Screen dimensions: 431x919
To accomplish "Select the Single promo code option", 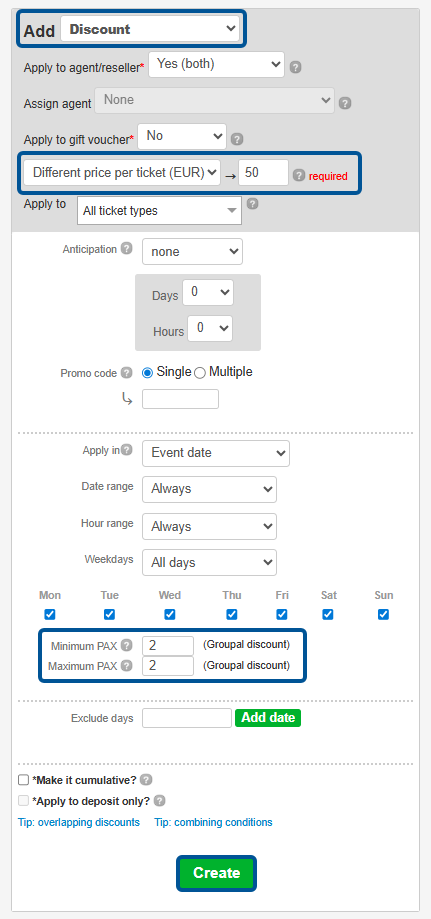I will tap(147, 373).
